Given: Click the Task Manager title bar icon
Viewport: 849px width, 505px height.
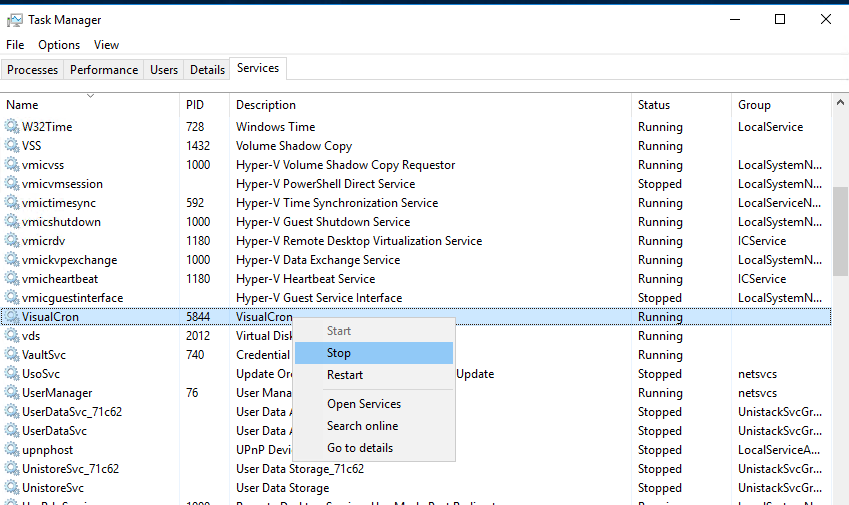Looking at the screenshot, I should click(14, 19).
